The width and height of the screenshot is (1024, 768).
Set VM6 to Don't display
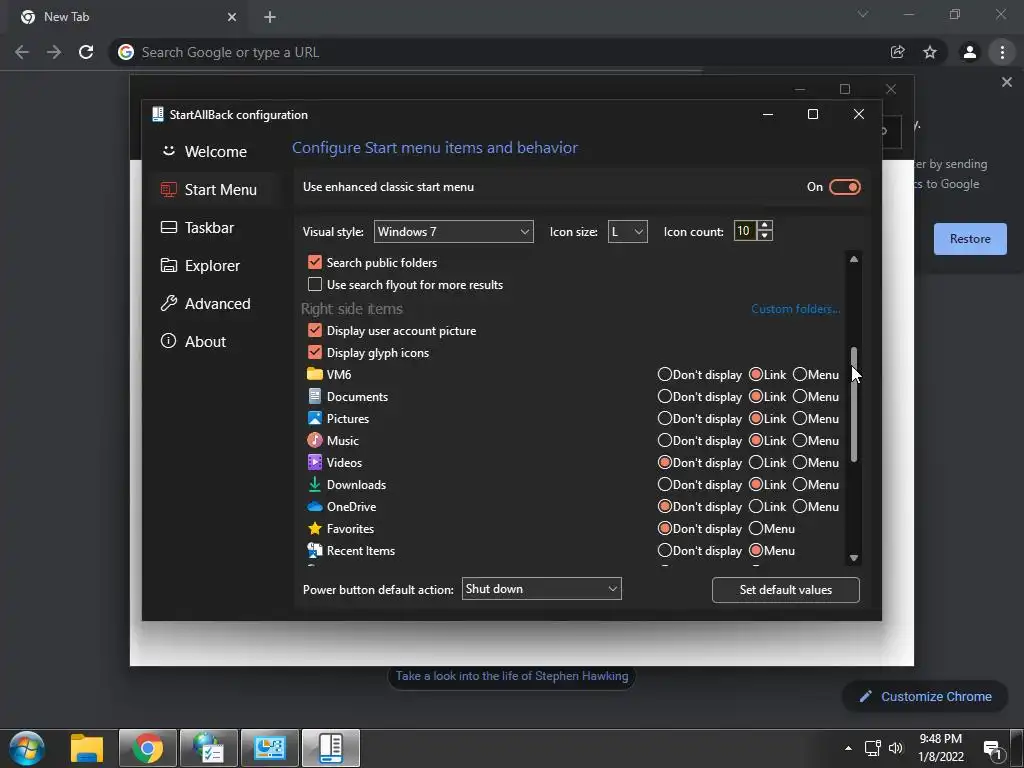point(665,374)
